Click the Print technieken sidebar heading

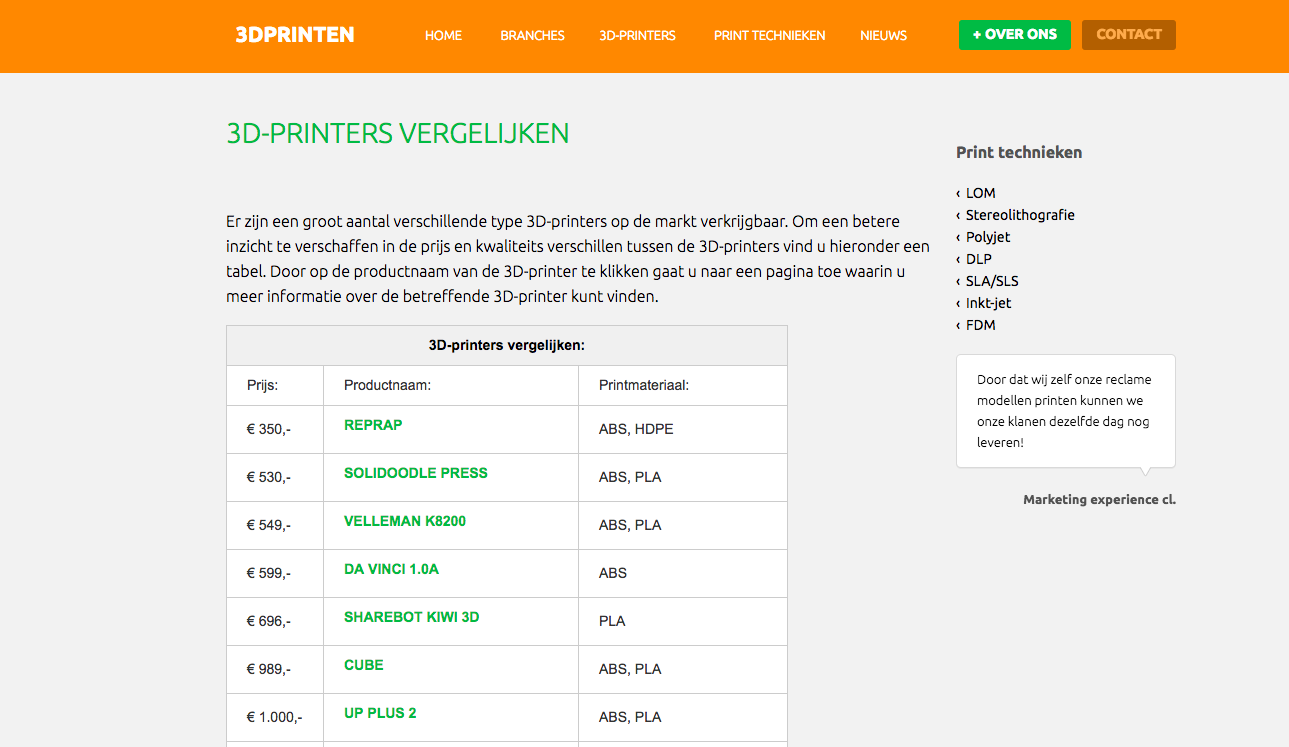1019,152
